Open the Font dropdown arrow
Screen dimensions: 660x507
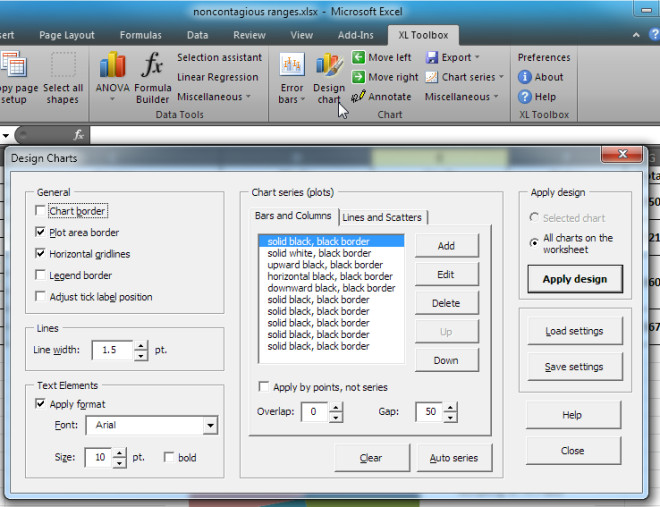click(x=210, y=425)
